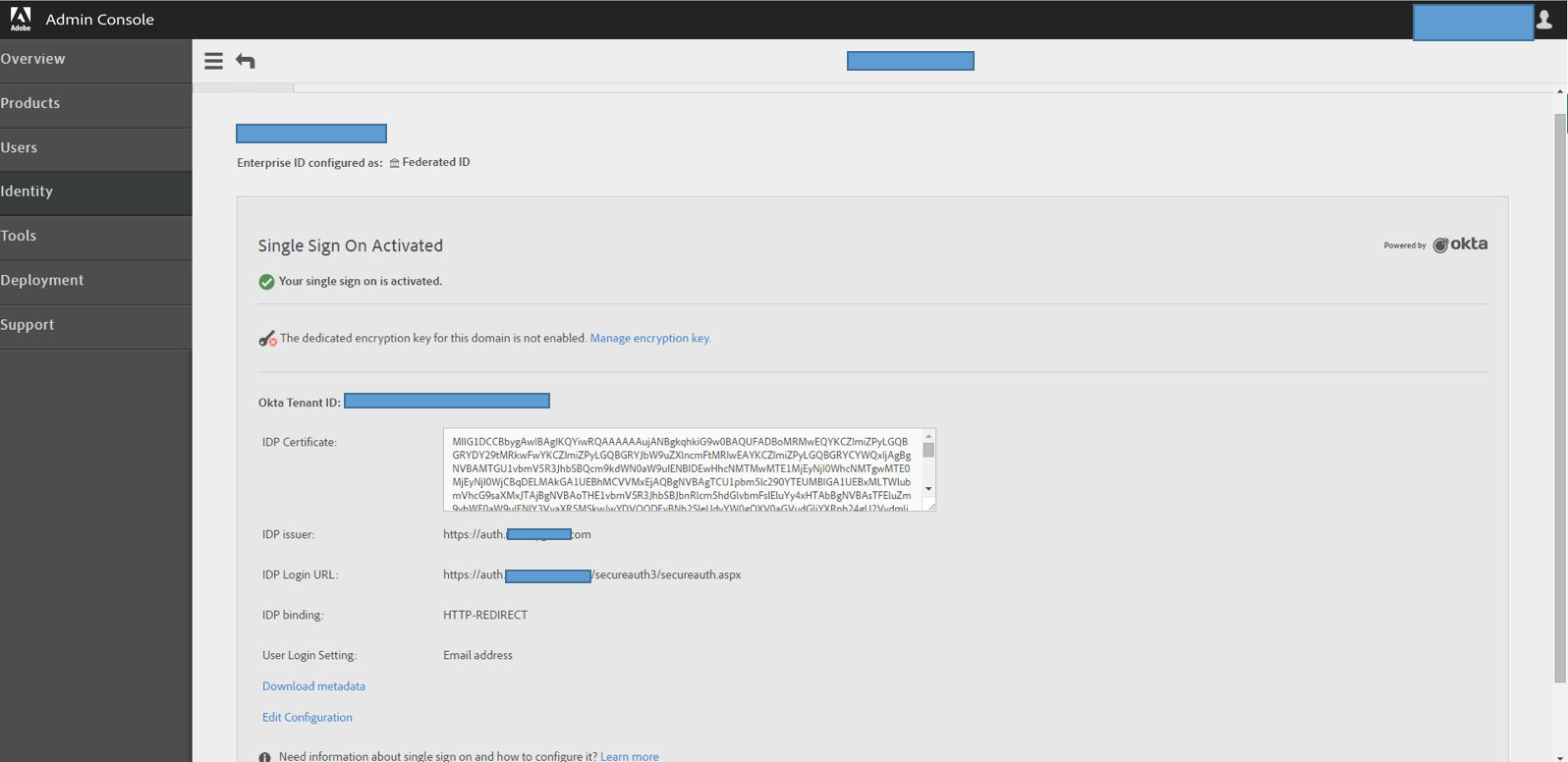Open Manage encryption key link
1568x762 pixels.
[650, 338]
